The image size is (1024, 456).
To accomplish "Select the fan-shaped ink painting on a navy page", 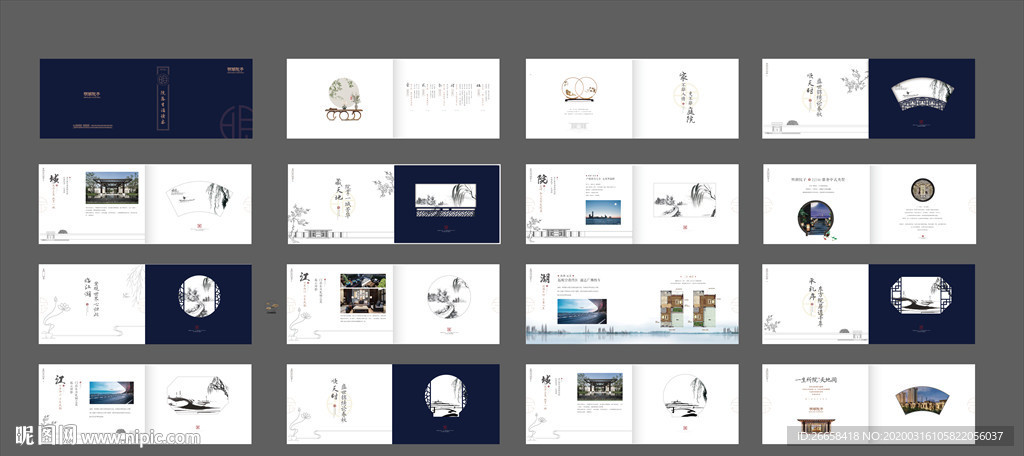I will click(x=923, y=94).
